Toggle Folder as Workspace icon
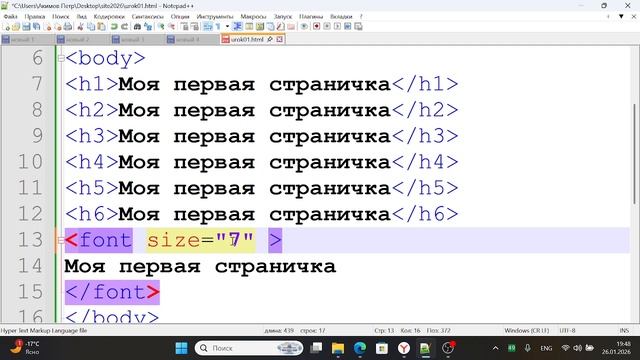The image size is (640, 360). click(x=291, y=27)
